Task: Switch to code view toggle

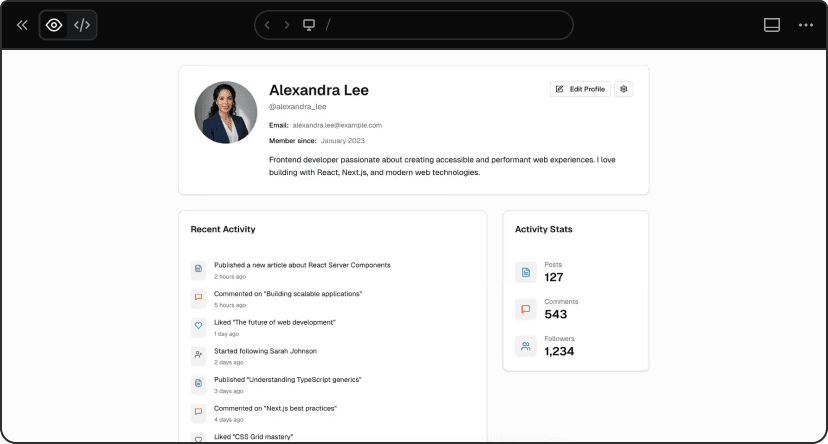Action: (x=82, y=25)
